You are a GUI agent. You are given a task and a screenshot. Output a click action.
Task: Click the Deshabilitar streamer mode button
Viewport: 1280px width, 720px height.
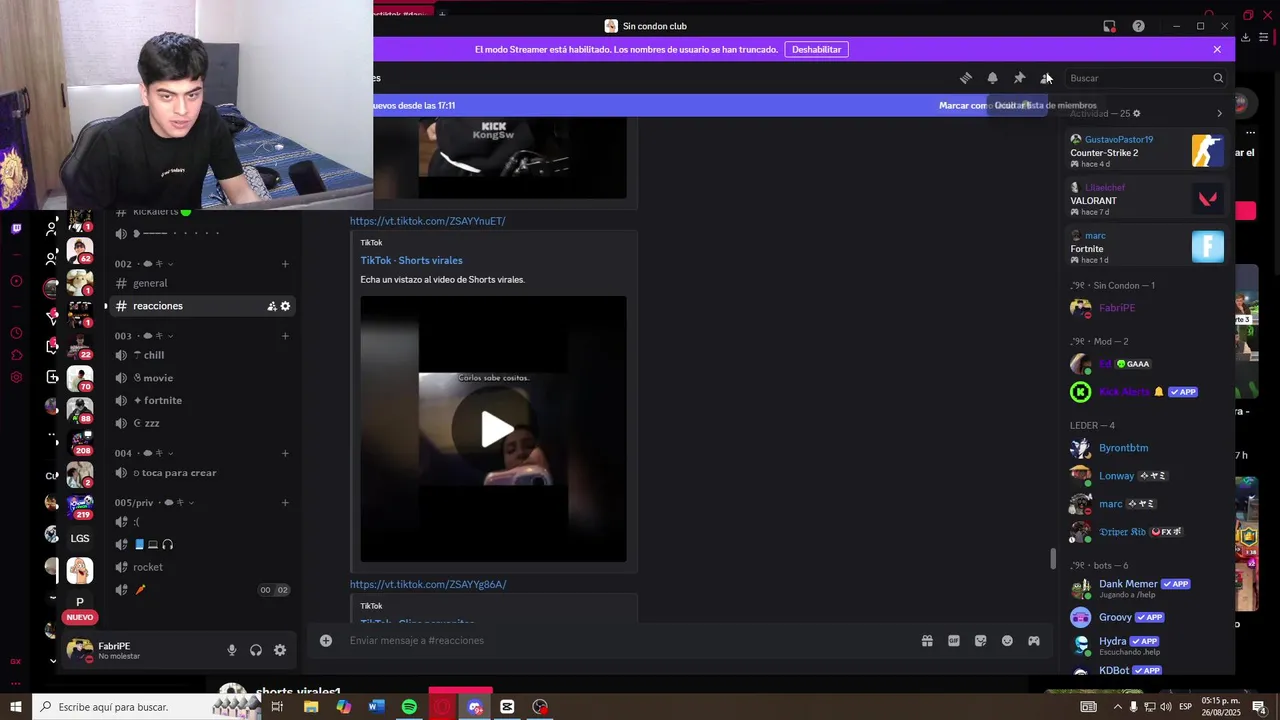click(x=816, y=49)
